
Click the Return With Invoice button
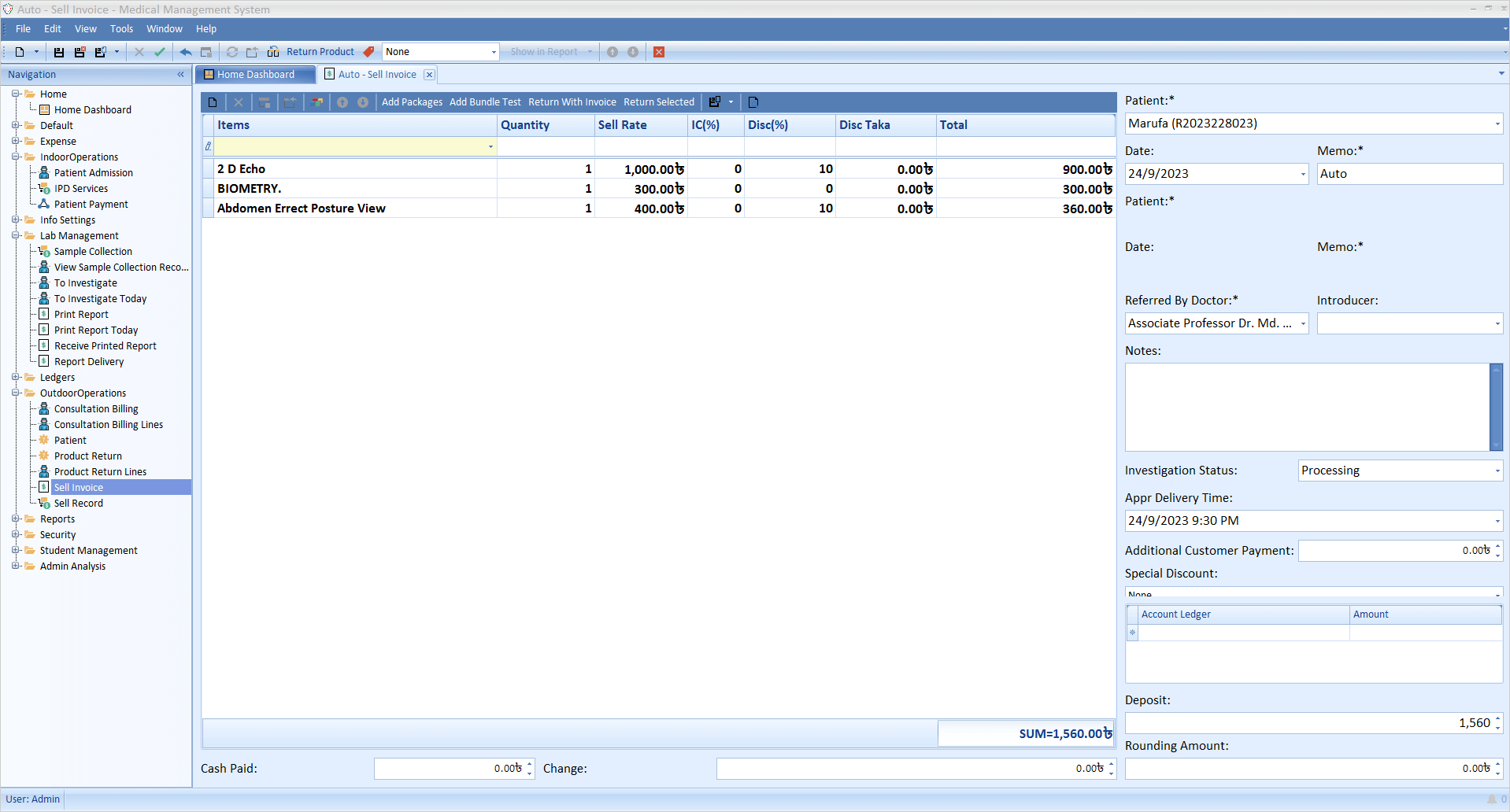click(x=572, y=101)
